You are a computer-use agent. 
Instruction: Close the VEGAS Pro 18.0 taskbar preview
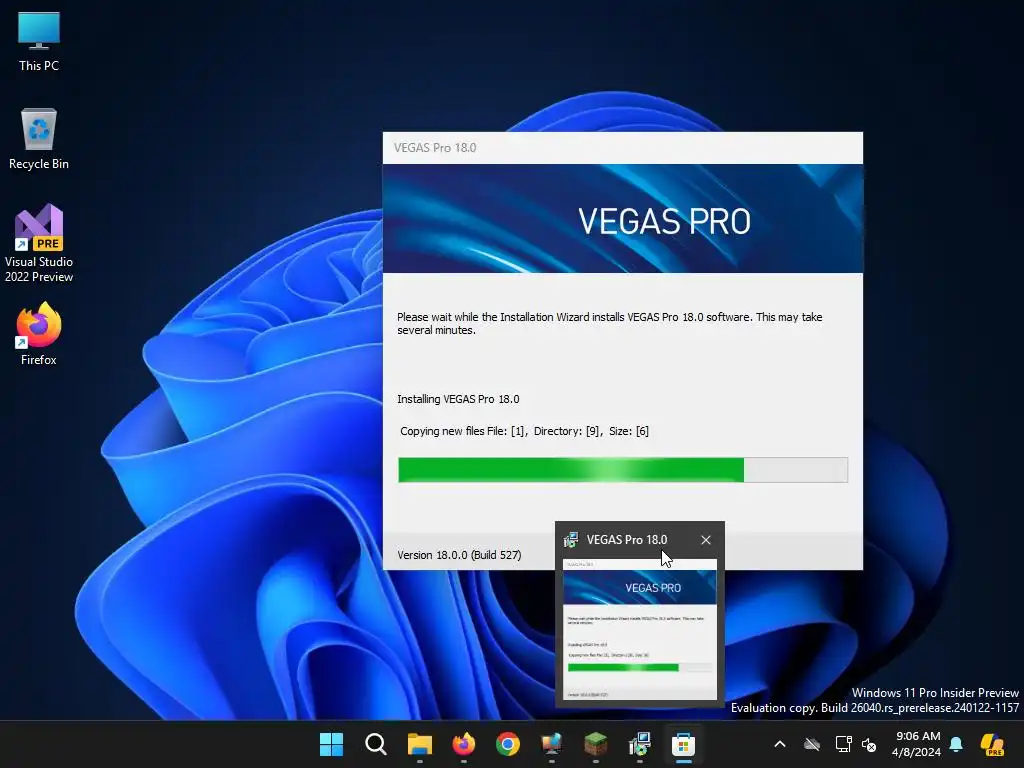pos(705,540)
